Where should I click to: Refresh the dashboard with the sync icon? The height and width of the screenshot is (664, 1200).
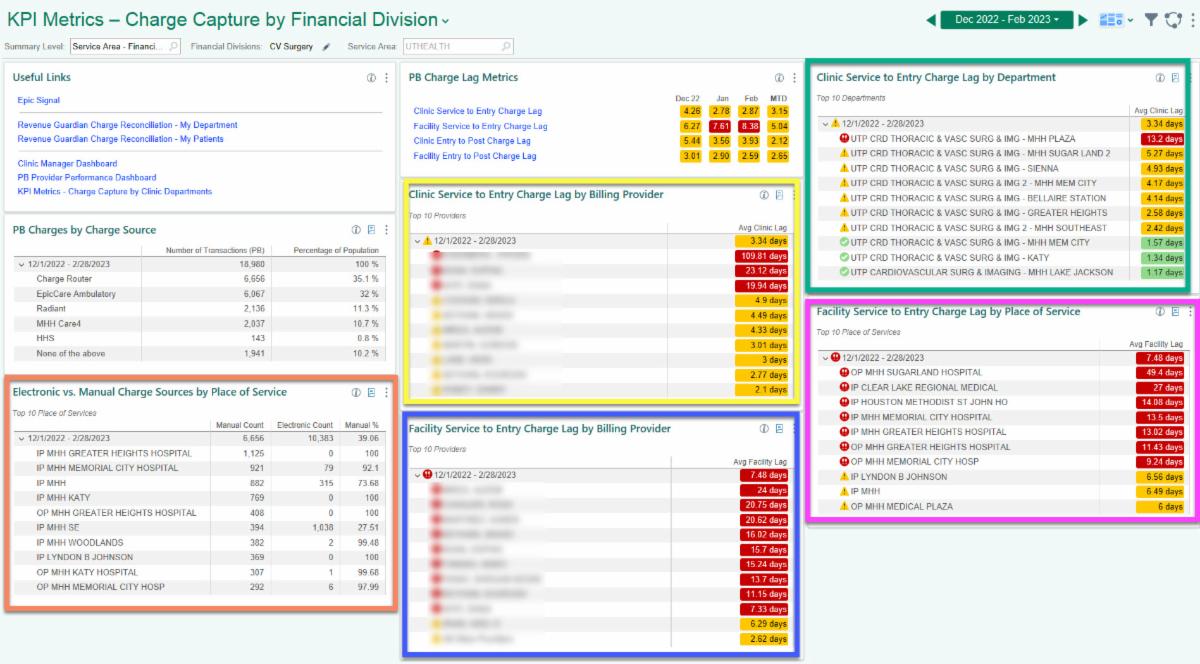1172,17
